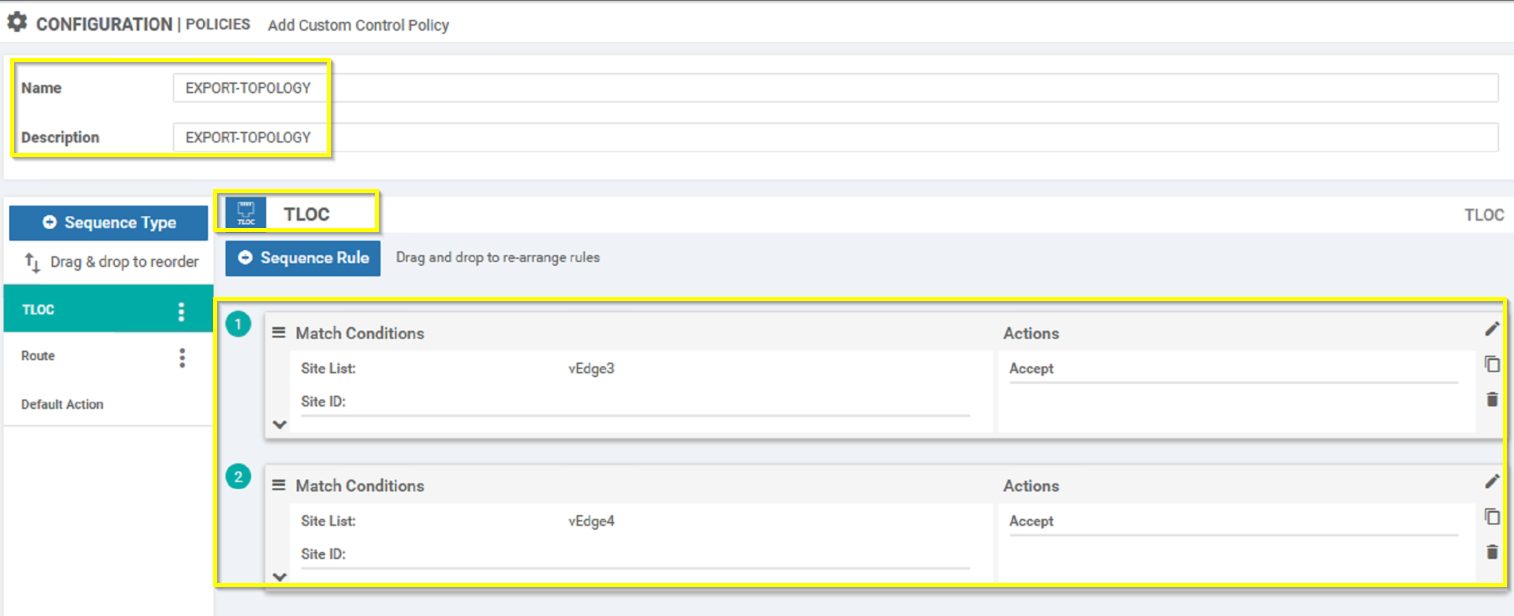This screenshot has width=1514, height=616.
Task: Click the Site ID label in rule 2
Action: pos(323,554)
